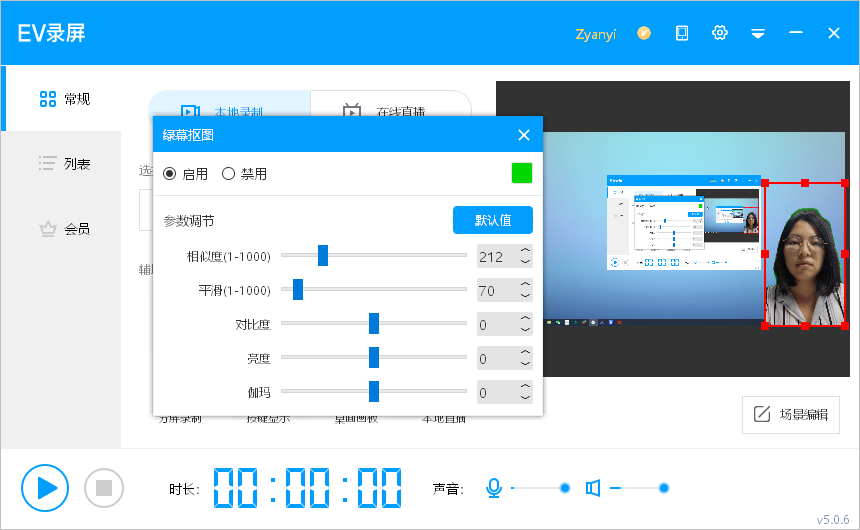This screenshot has height=530, width=860.
Task: Increase 对比度 value with up arrow
Action: [525, 318]
